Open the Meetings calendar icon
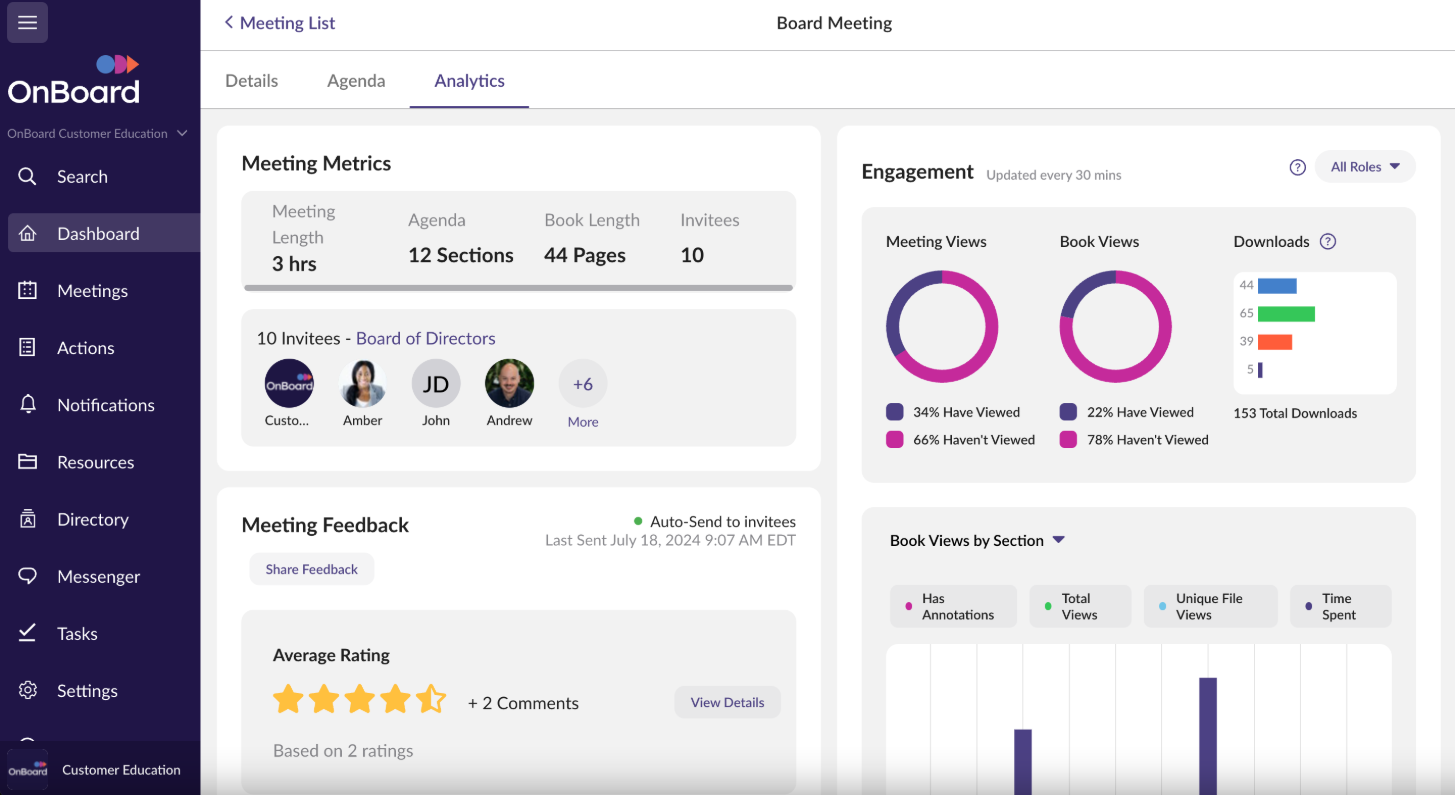1455x795 pixels. coord(28,291)
